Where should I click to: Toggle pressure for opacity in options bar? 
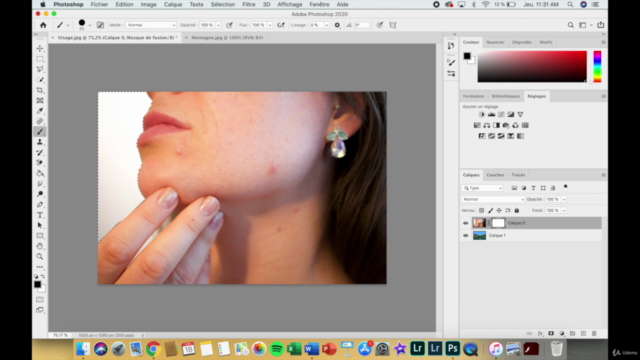pos(229,25)
